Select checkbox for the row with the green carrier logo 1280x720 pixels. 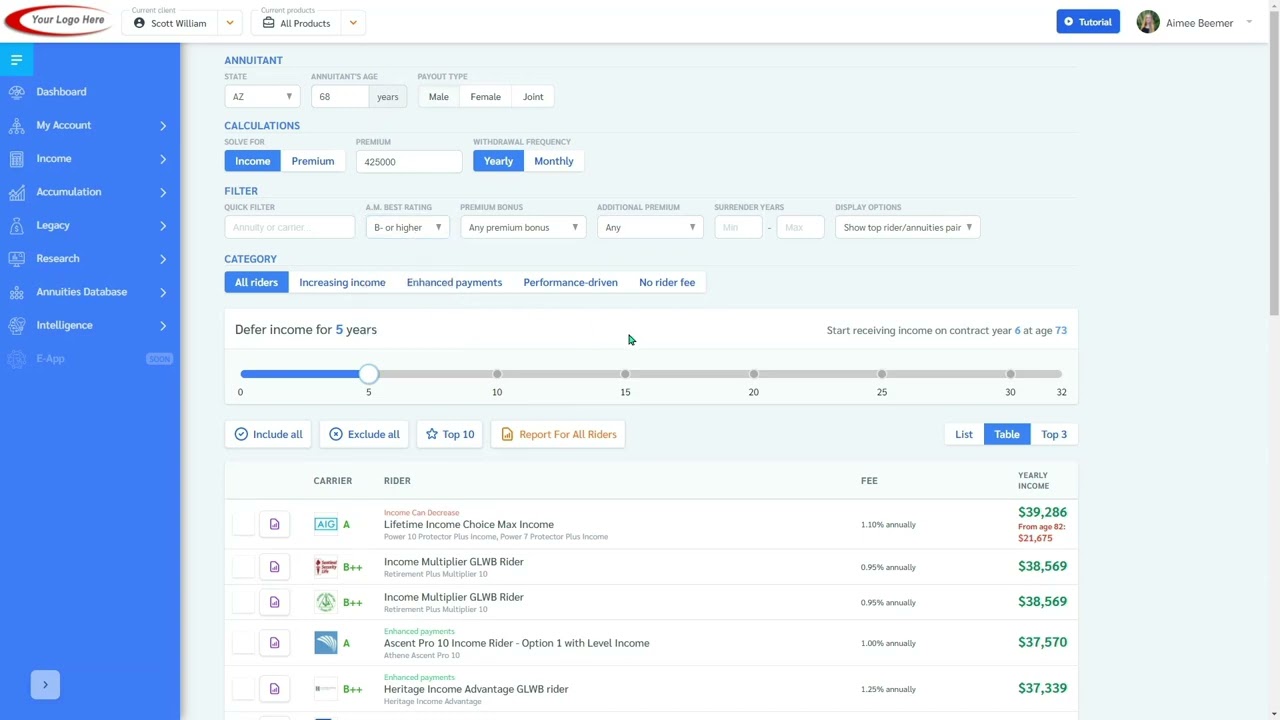pyautogui.click(x=243, y=602)
